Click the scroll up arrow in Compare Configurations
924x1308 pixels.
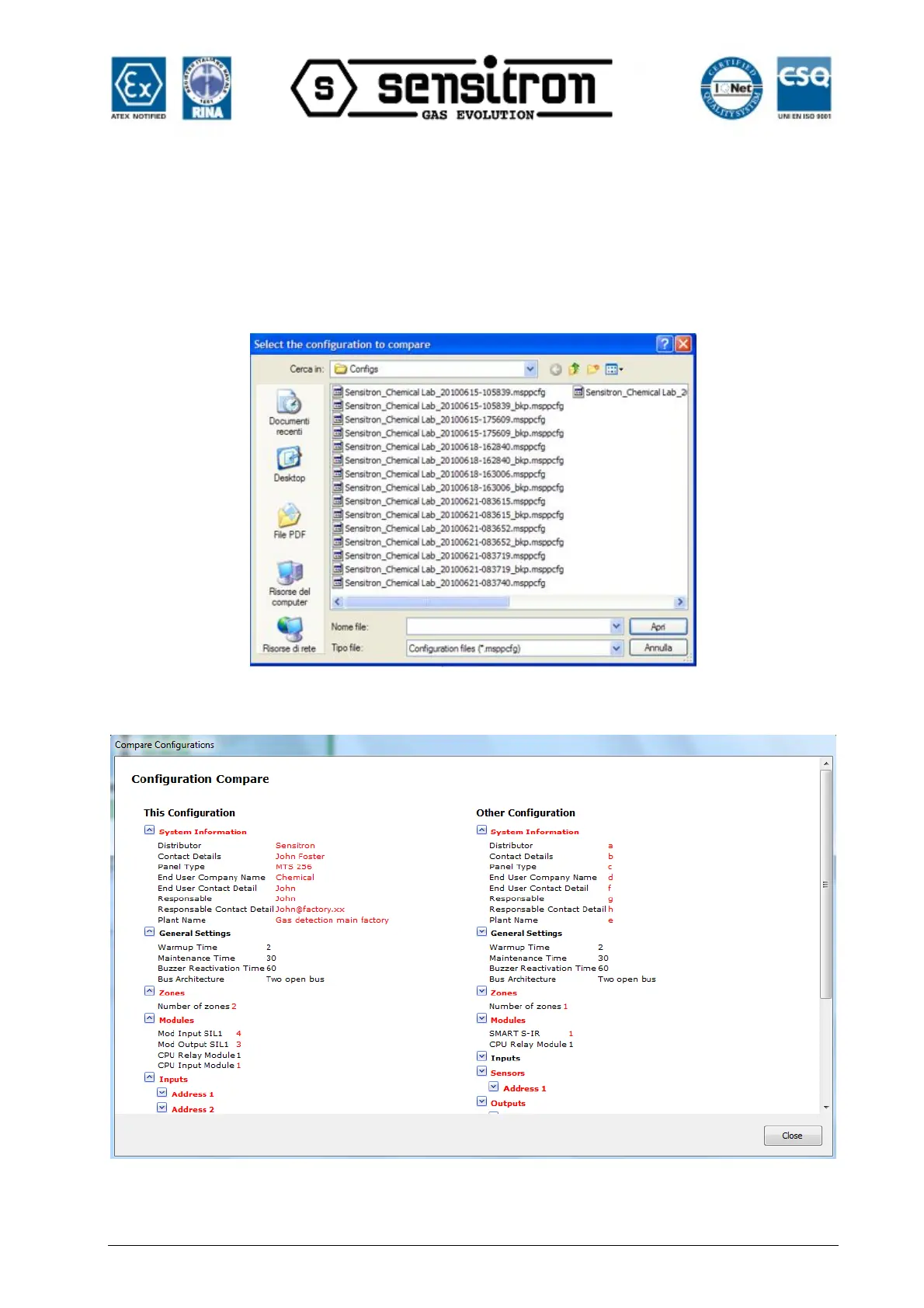tap(825, 764)
